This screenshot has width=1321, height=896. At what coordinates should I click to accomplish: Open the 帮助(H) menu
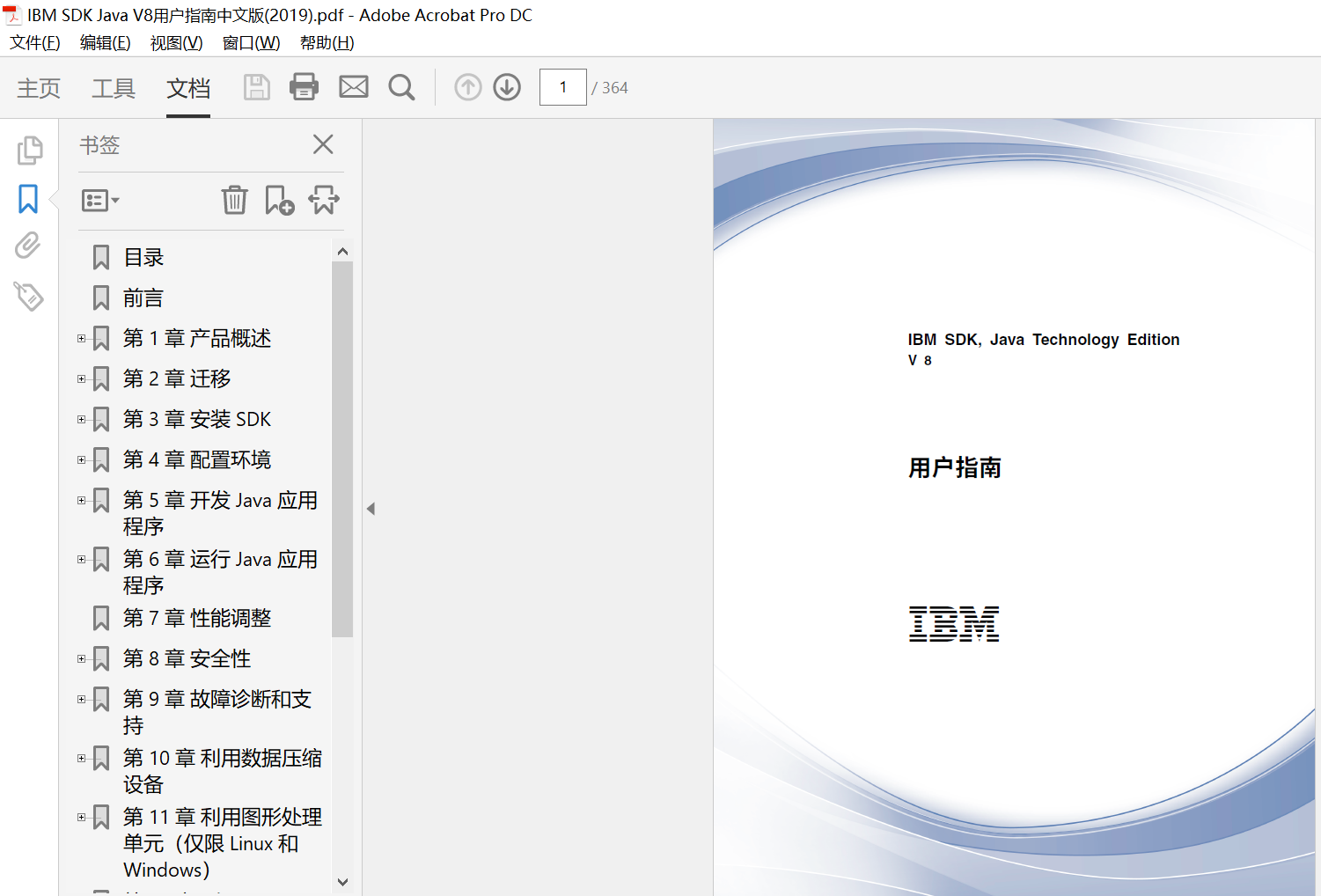(x=327, y=43)
